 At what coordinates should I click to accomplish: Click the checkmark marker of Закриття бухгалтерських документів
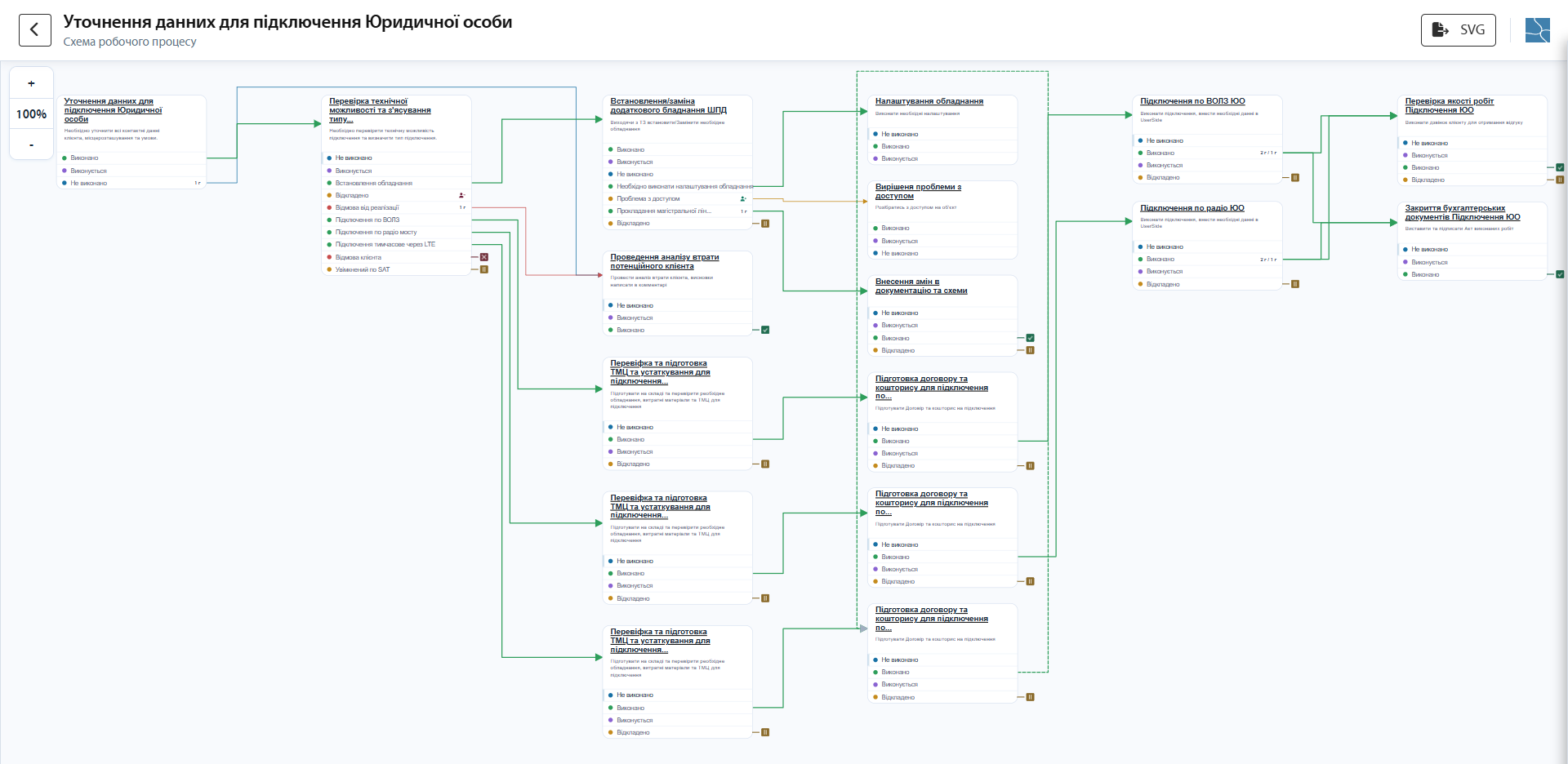1560,274
